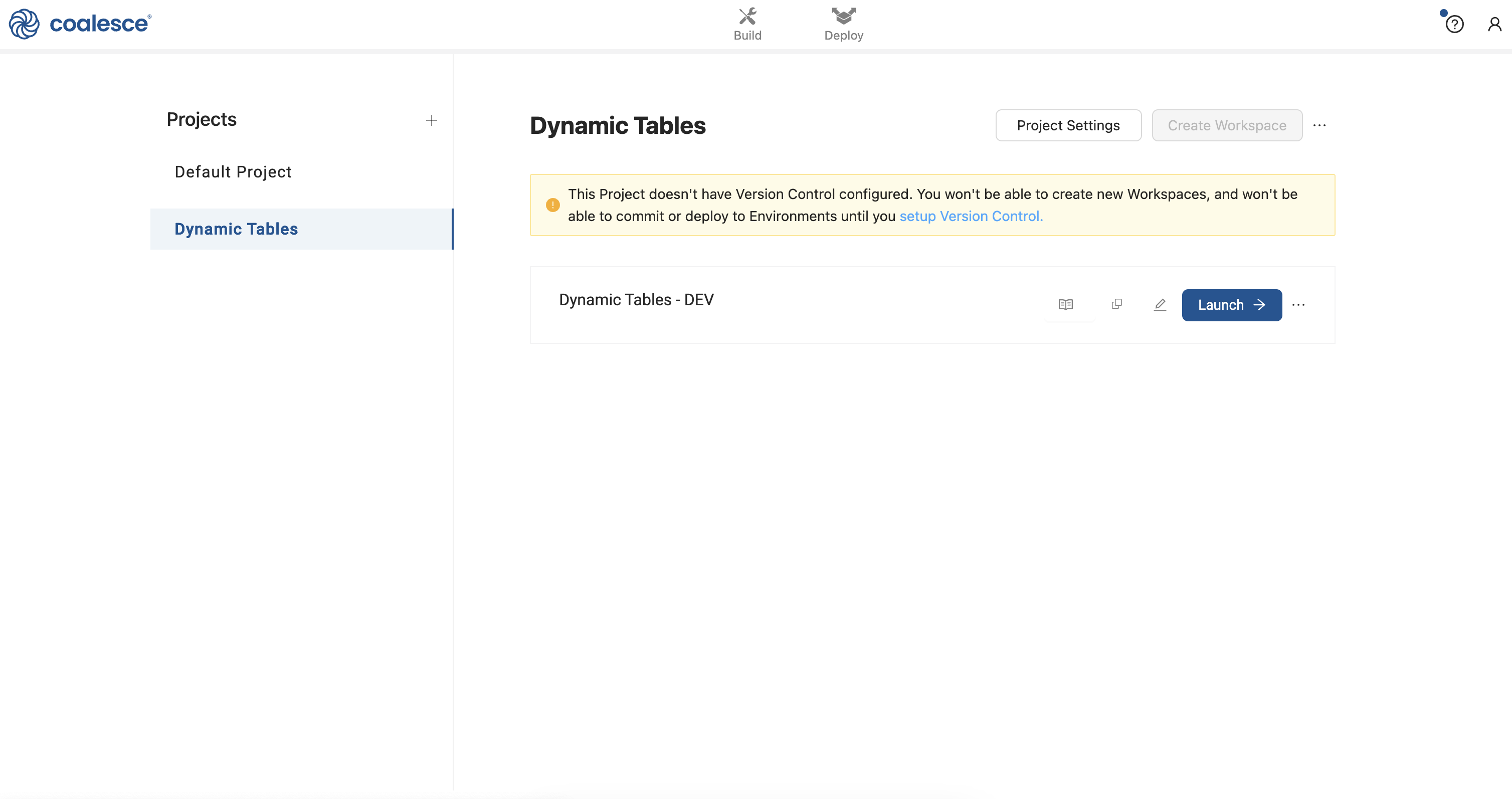Screen dimensions: 1512x799
Task: Click the Dynamic Tables - DEV workspace name
Action: [636, 299]
